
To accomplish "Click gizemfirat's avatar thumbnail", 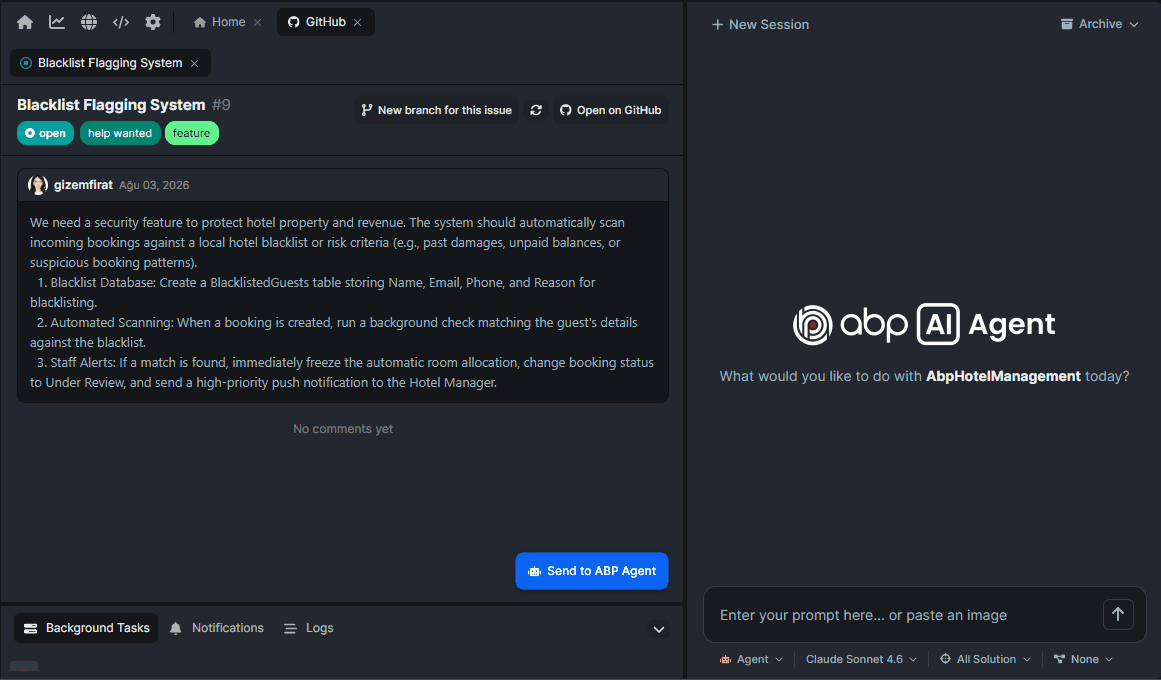I will pyautogui.click(x=38, y=185).
